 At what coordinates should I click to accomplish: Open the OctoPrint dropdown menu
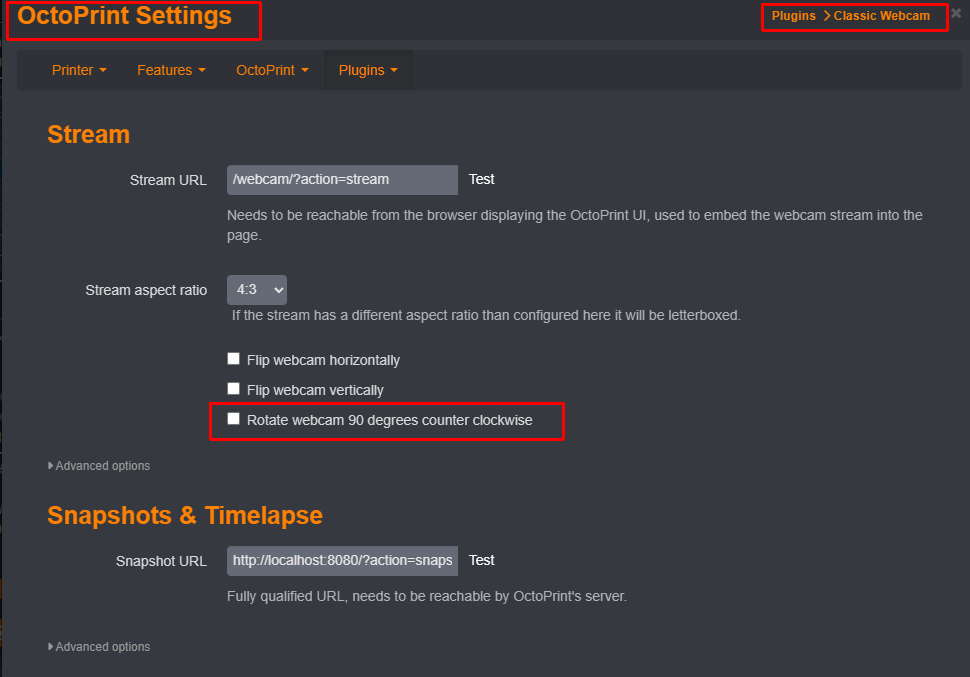pyautogui.click(x=272, y=70)
